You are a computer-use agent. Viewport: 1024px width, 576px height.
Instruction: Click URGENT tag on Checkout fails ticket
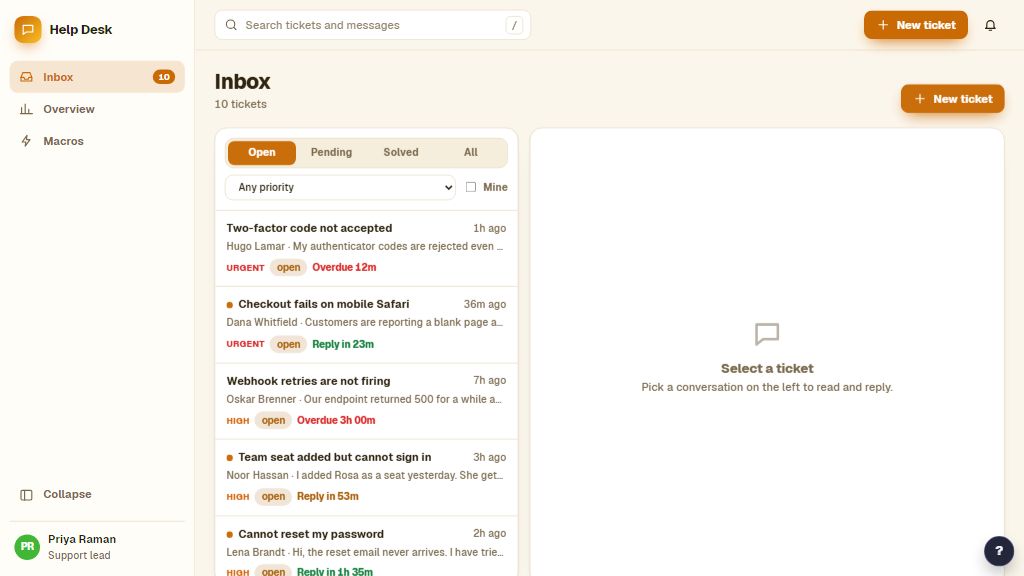246,344
